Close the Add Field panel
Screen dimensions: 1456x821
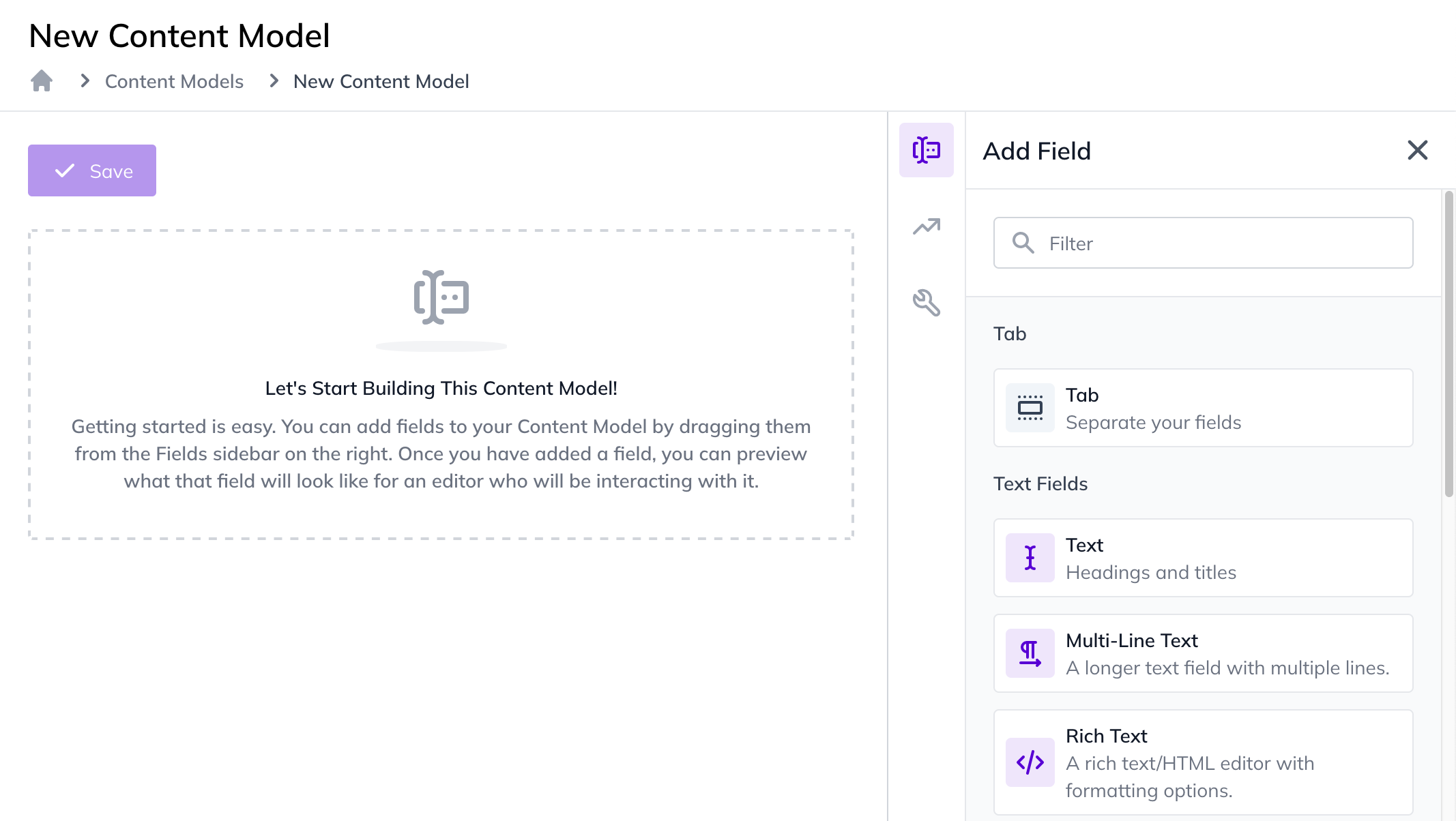(x=1417, y=150)
